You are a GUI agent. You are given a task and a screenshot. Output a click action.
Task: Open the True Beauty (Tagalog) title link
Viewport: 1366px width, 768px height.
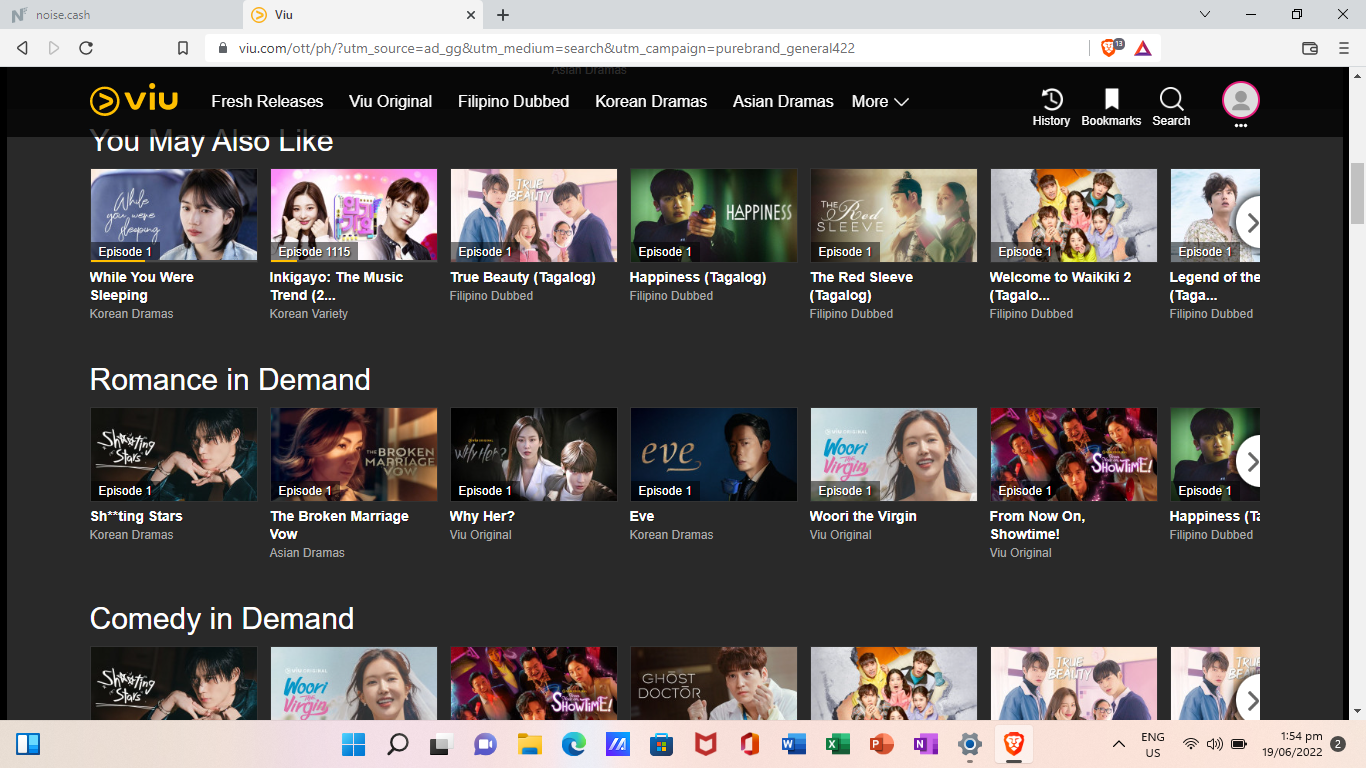(523, 277)
